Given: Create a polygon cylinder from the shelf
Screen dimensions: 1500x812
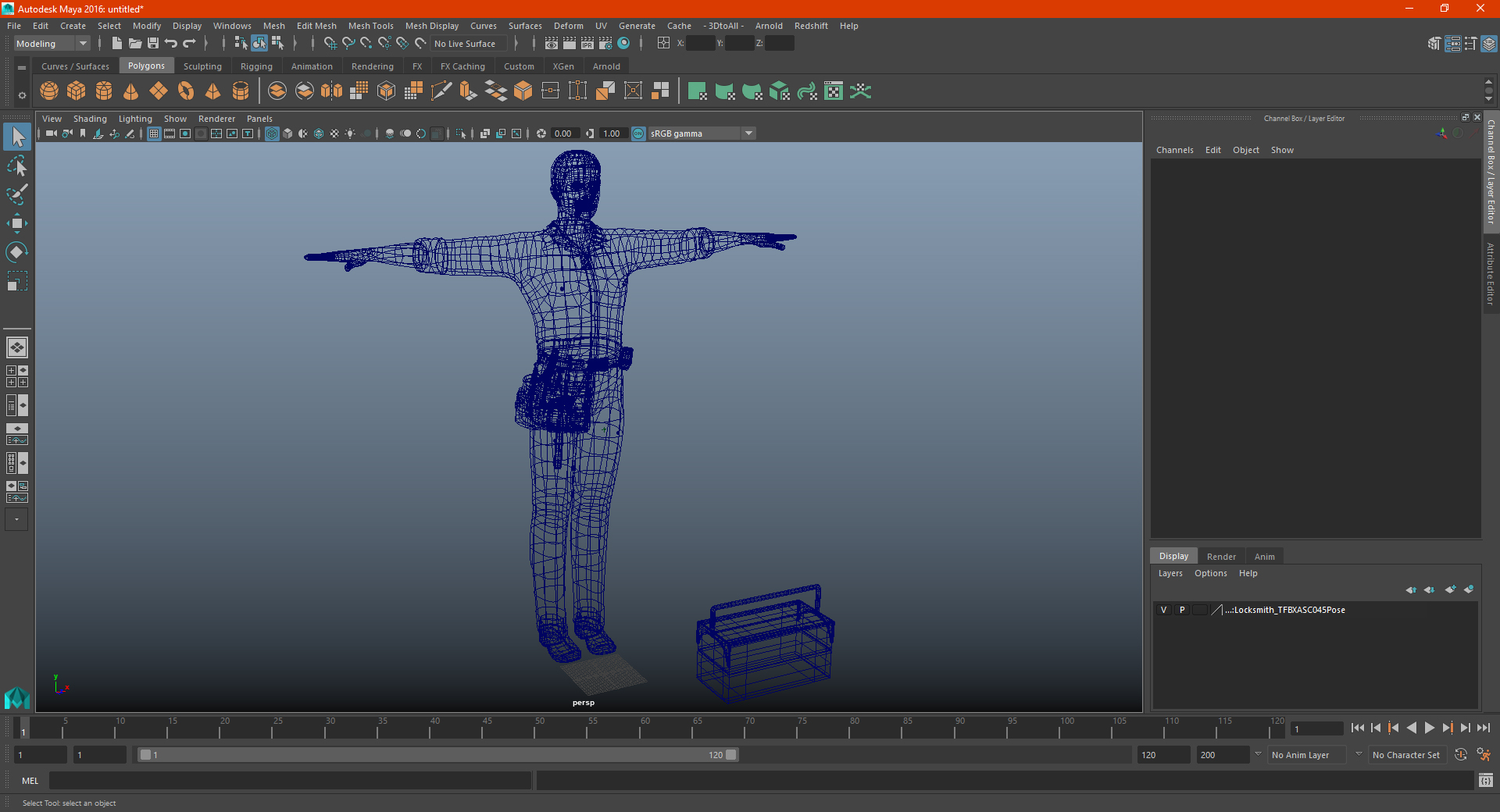Looking at the screenshot, I should (104, 91).
